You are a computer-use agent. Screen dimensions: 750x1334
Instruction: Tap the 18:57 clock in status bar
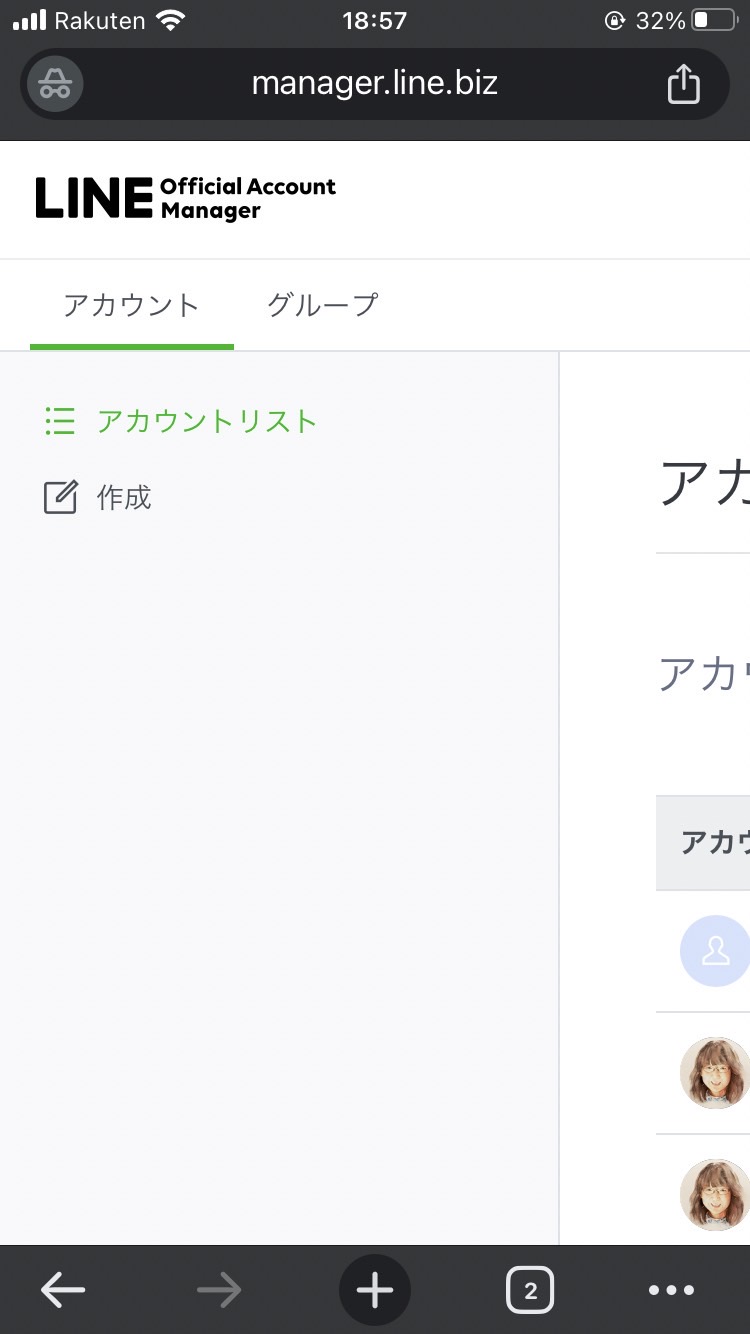374,21
